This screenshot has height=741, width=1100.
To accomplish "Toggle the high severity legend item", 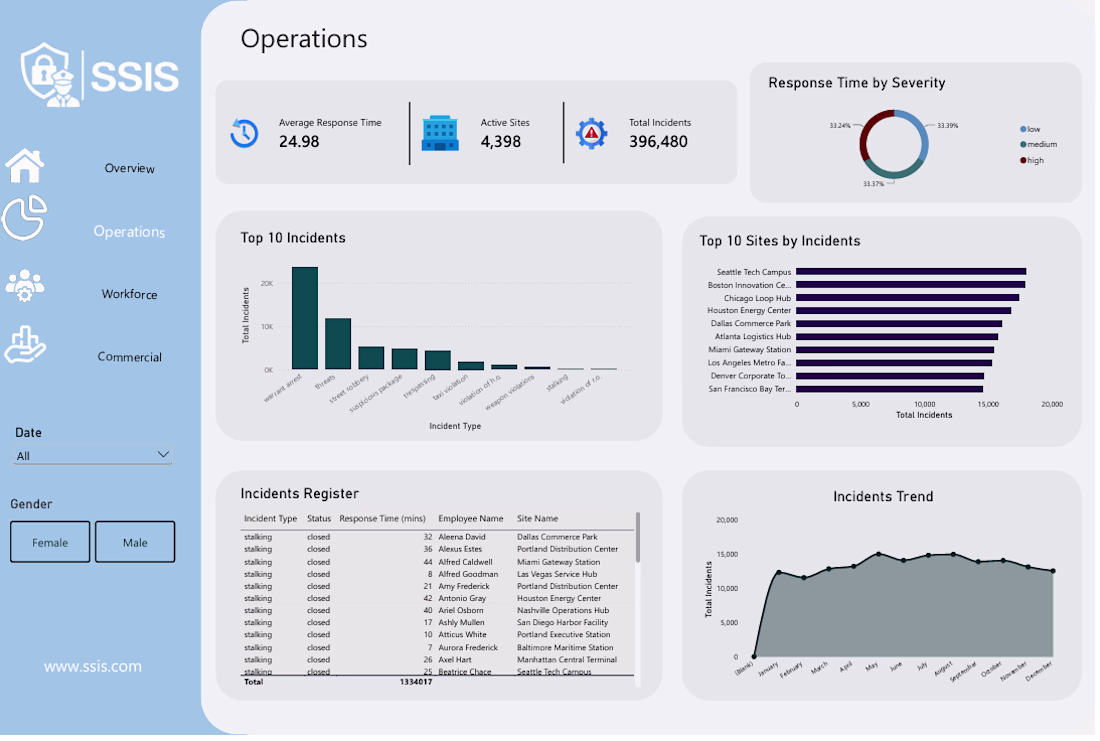I will pyautogui.click(x=1033, y=161).
